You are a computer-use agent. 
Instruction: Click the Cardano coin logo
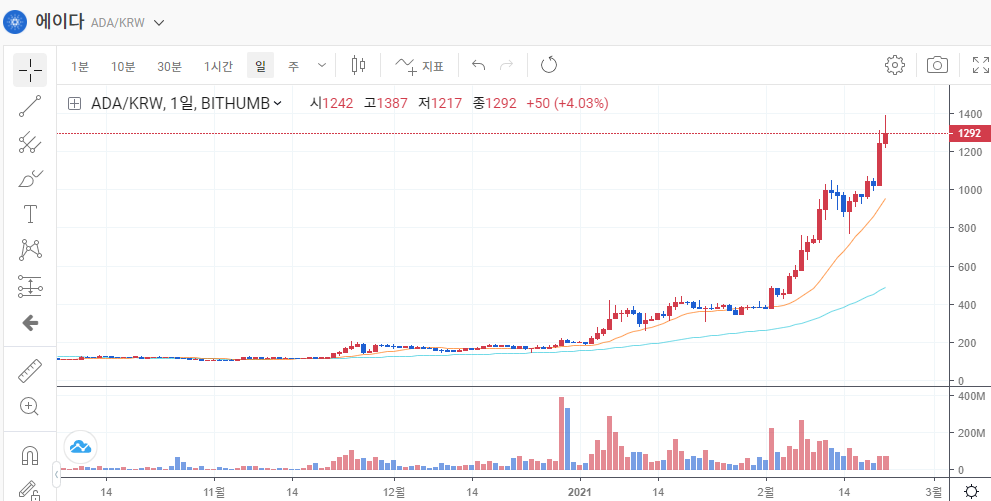13,22
